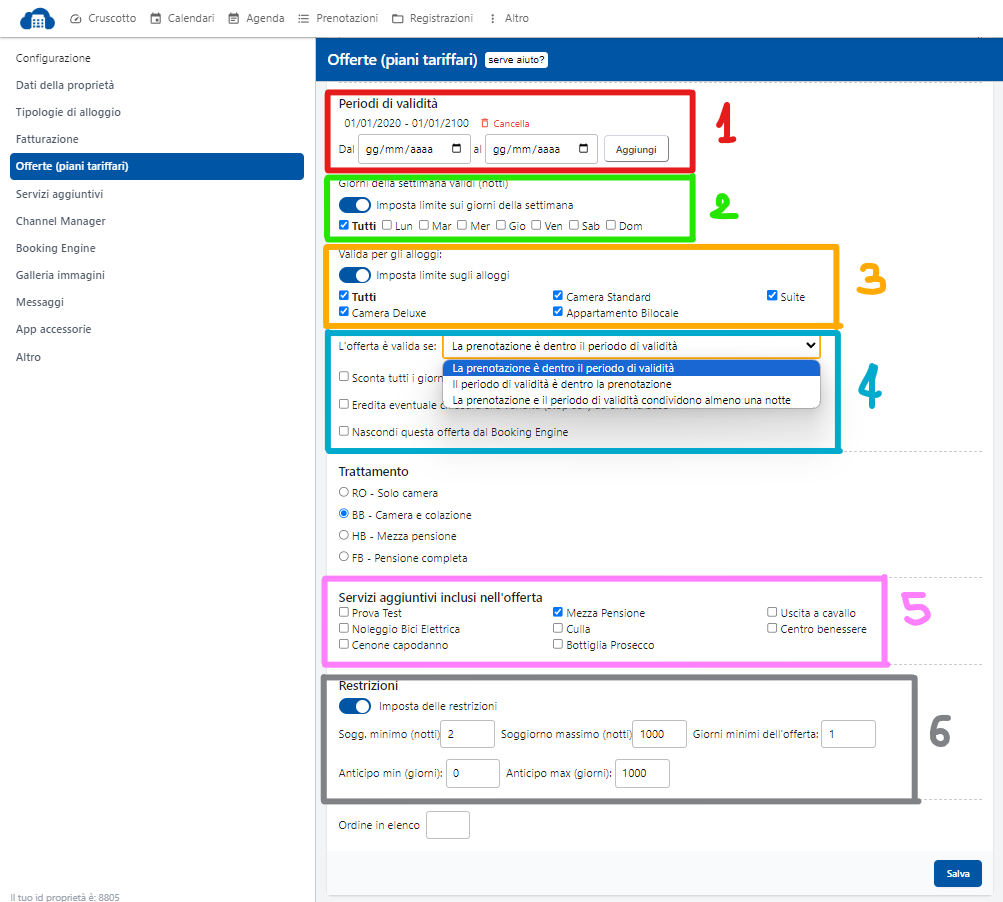Expand the Altro menu in the top bar
1003x902 pixels.
(x=508, y=18)
